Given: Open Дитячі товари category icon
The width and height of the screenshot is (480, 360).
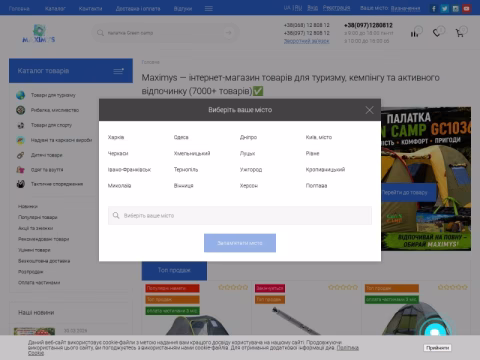Looking at the screenshot, I should point(21,155).
